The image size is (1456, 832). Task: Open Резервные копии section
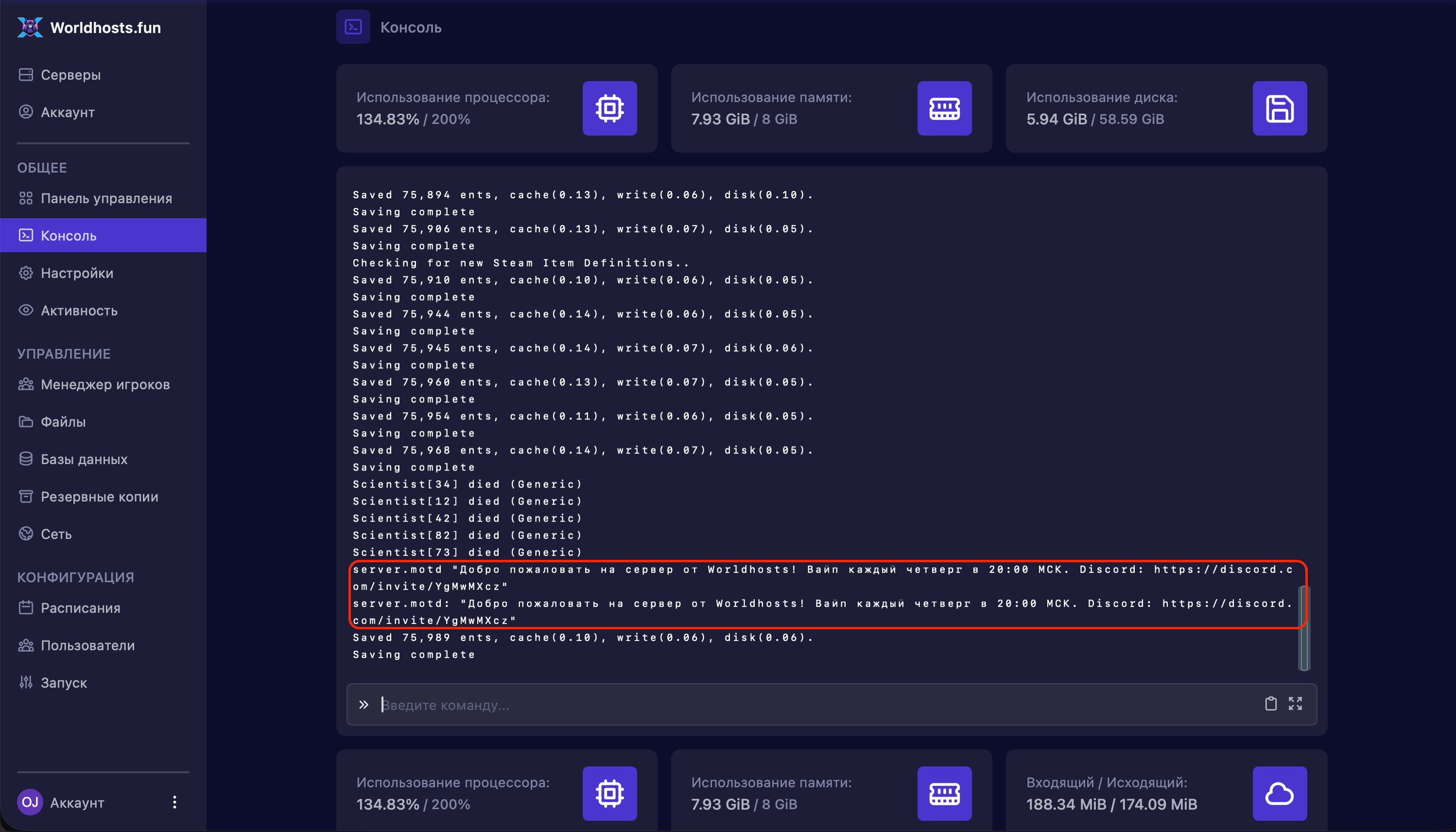pos(103,497)
